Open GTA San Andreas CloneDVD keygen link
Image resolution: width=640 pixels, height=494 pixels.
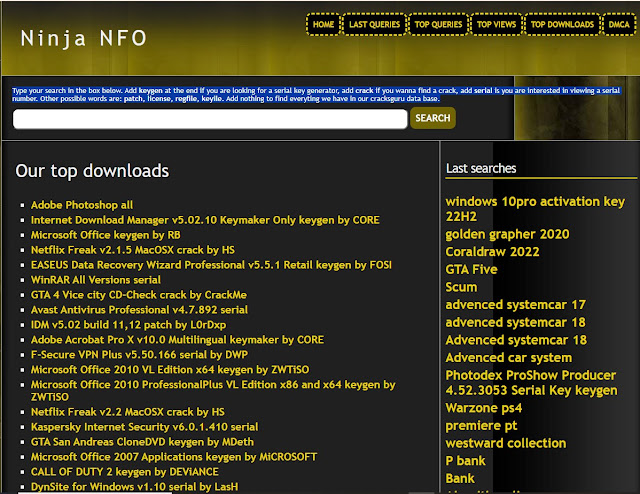(x=142, y=442)
